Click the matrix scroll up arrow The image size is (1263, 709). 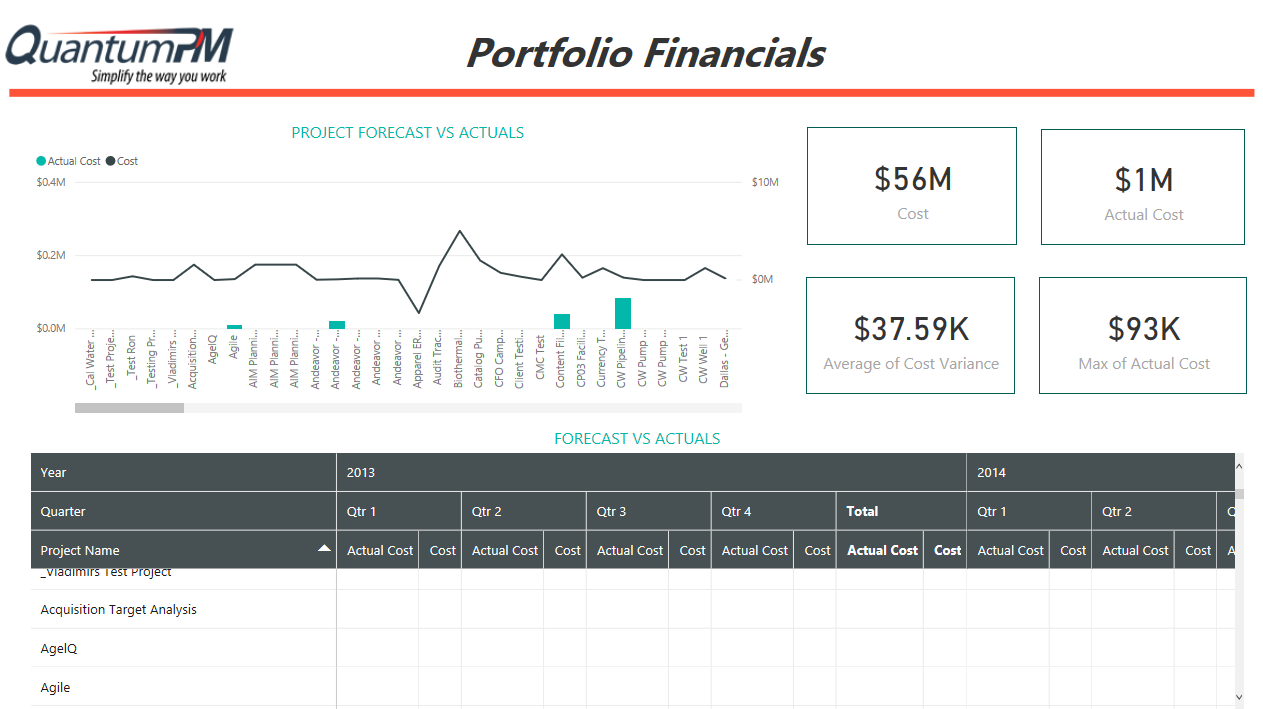[x=1239, y=466]
